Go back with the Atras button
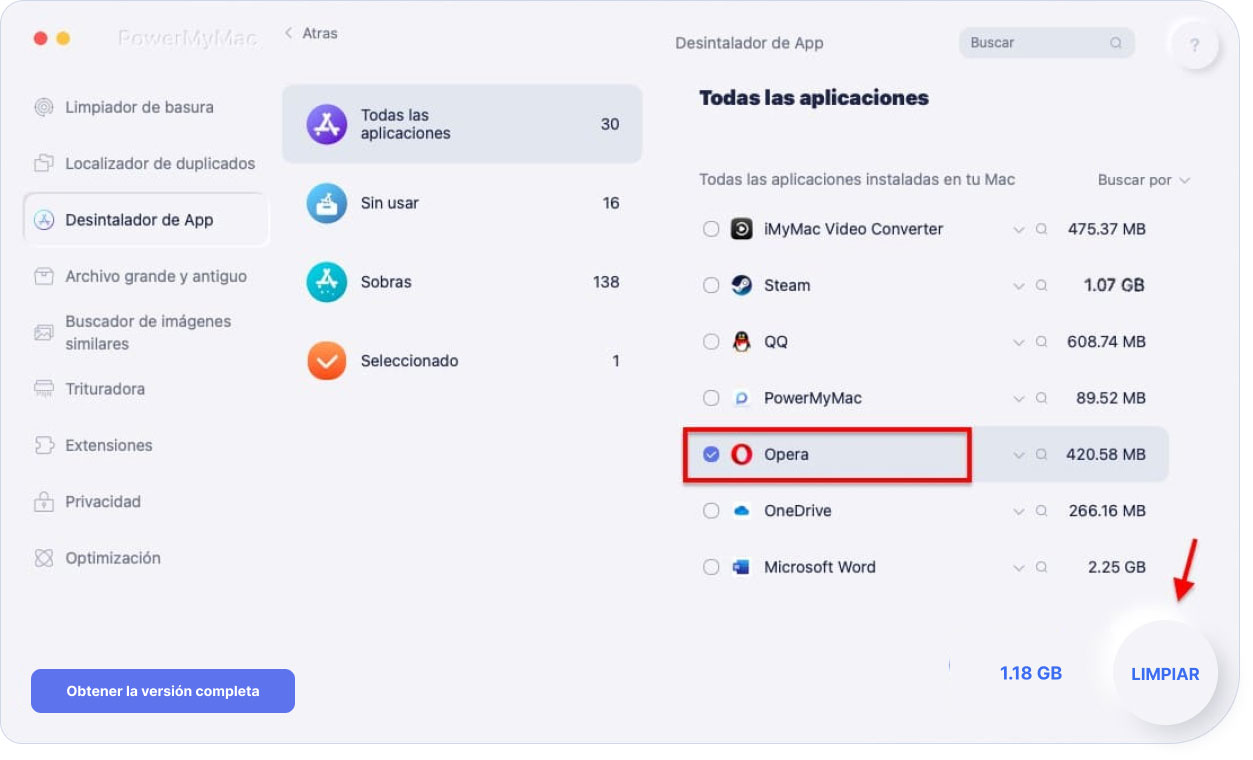Screen dimensions: 1253x760 click(311, 33)
